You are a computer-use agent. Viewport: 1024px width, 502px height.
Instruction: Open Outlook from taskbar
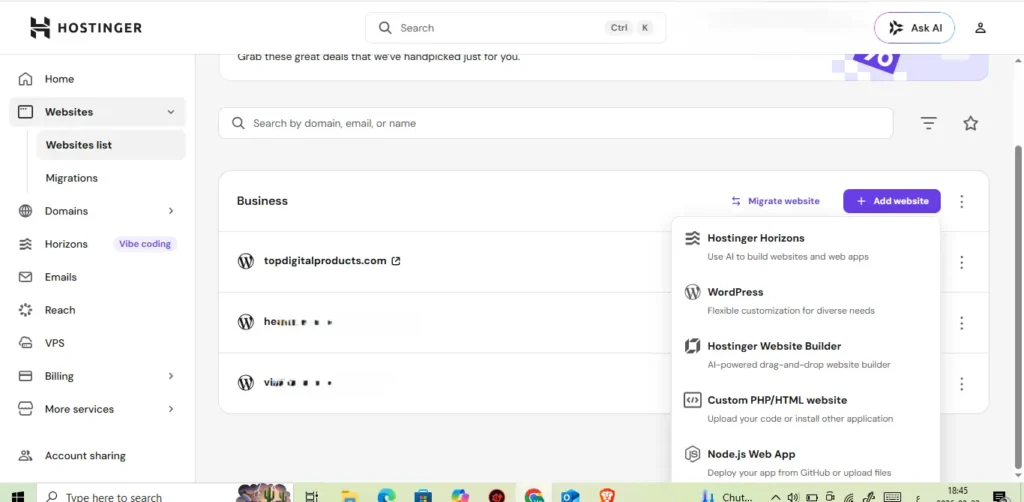point(570,497)
